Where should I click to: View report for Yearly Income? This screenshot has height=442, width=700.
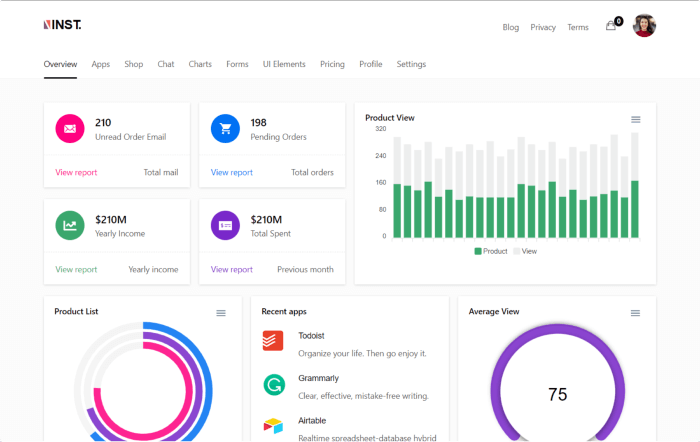point(76,269)
